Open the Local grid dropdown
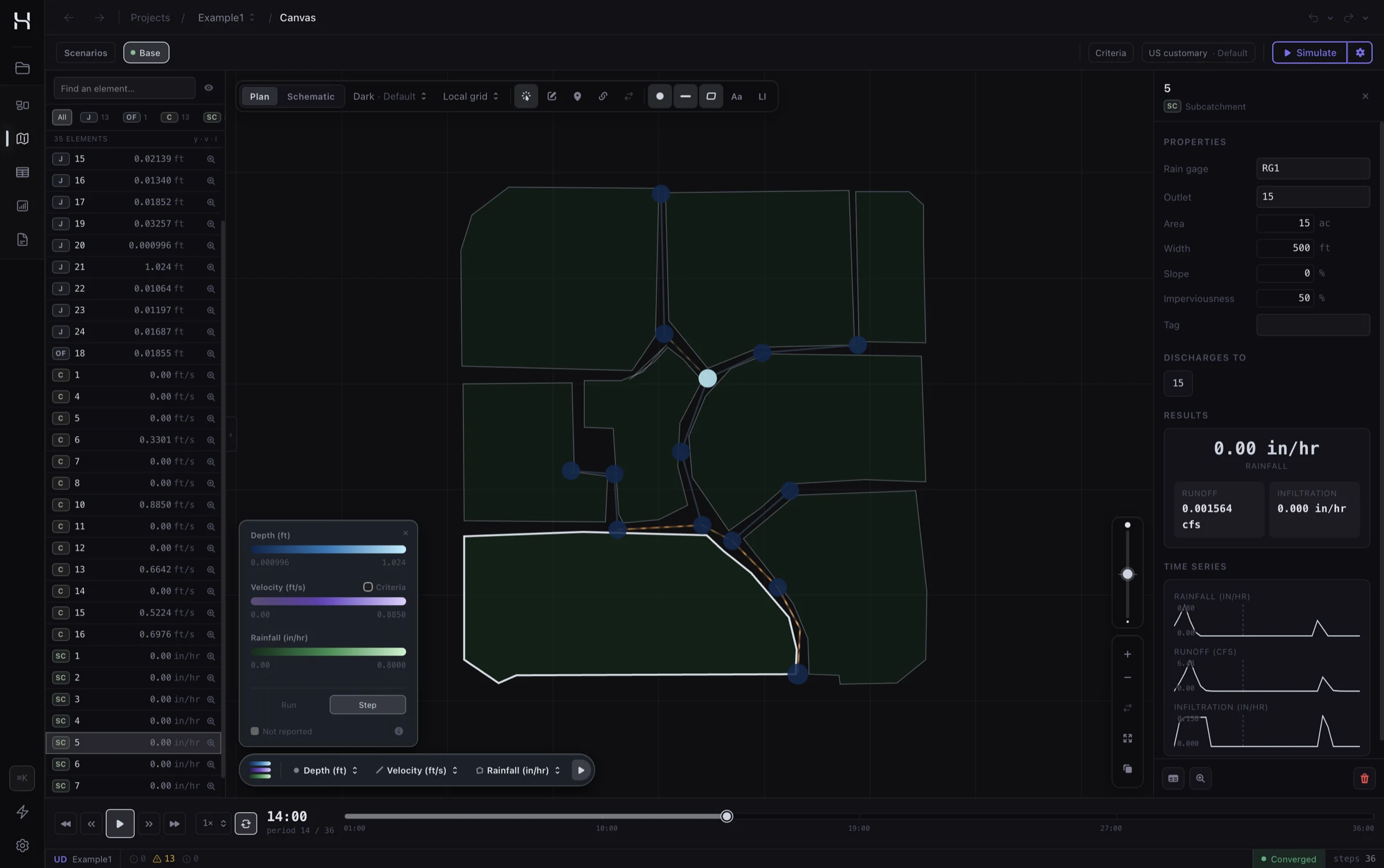The image size is (1384, 868). click(x=470, y=96)
